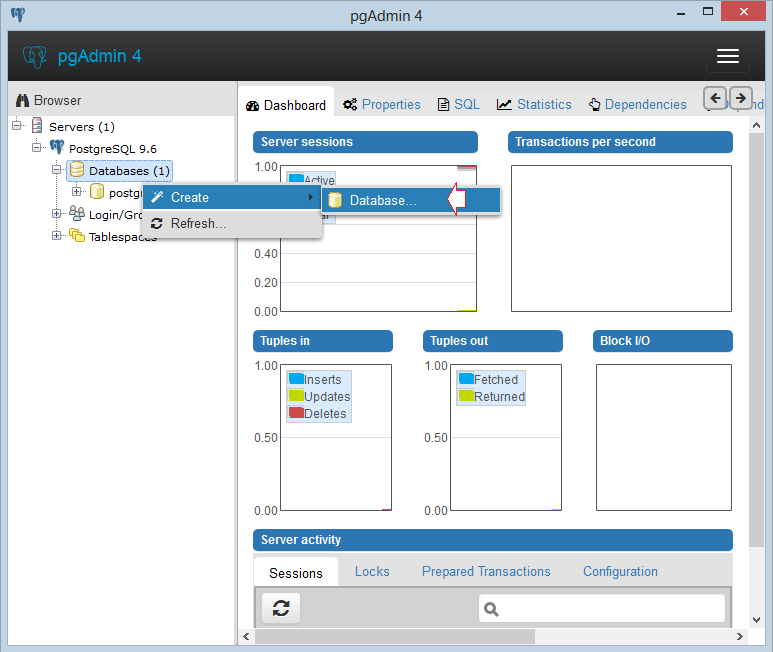Viewport: 773px width, 652px height.
Task: Click the Statistics line chart icon
Action: [504, 104]
